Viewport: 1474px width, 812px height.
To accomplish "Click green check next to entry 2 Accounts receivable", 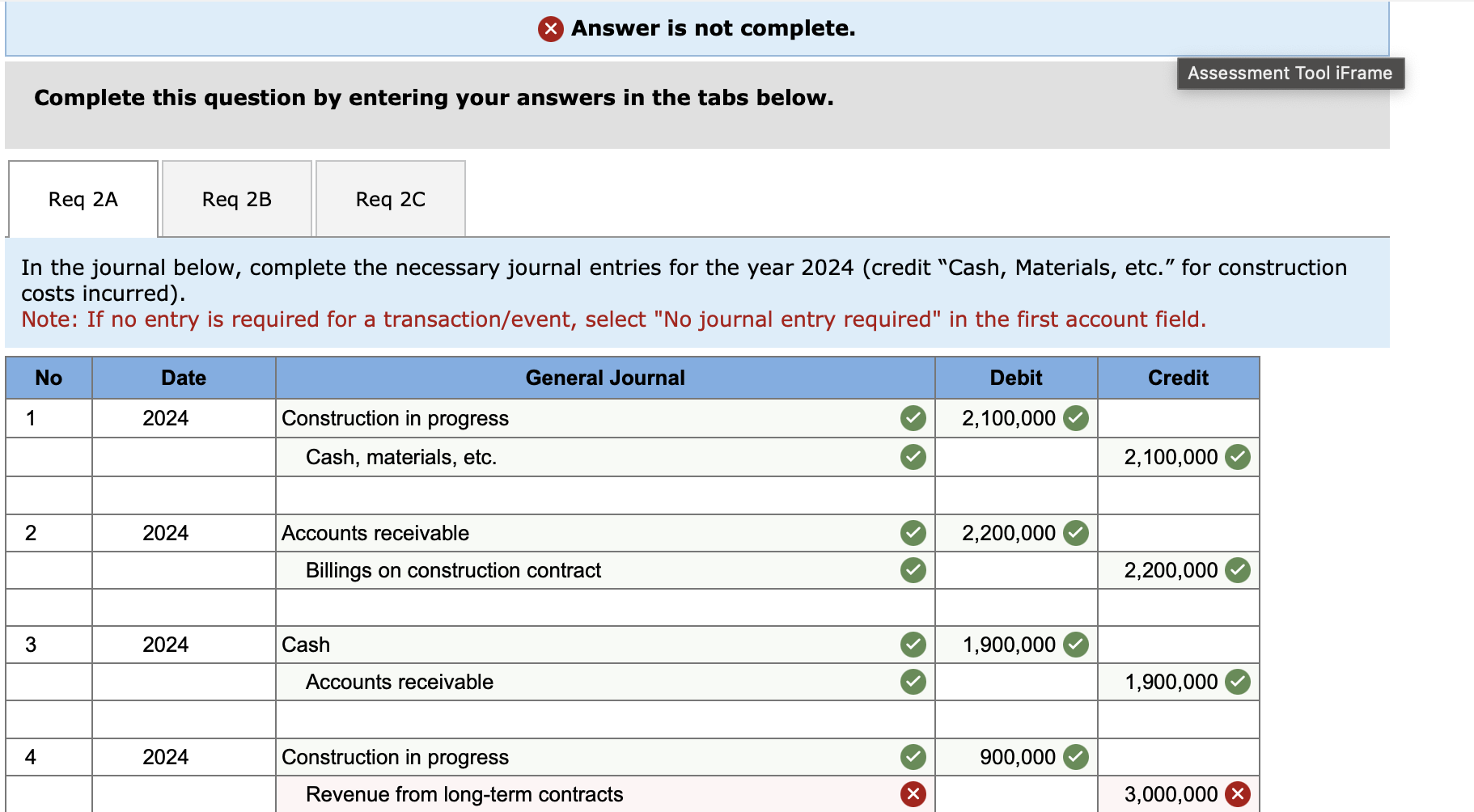I will coord(913,533).
